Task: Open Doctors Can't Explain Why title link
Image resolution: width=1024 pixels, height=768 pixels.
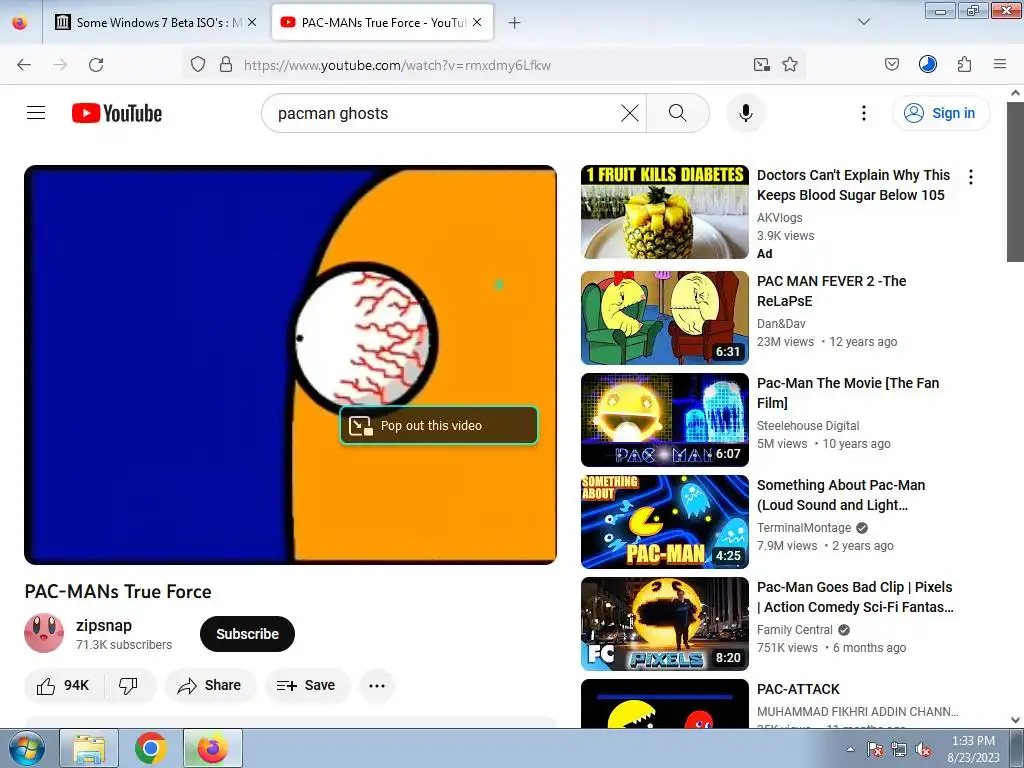Action: (x=853, y=185)
